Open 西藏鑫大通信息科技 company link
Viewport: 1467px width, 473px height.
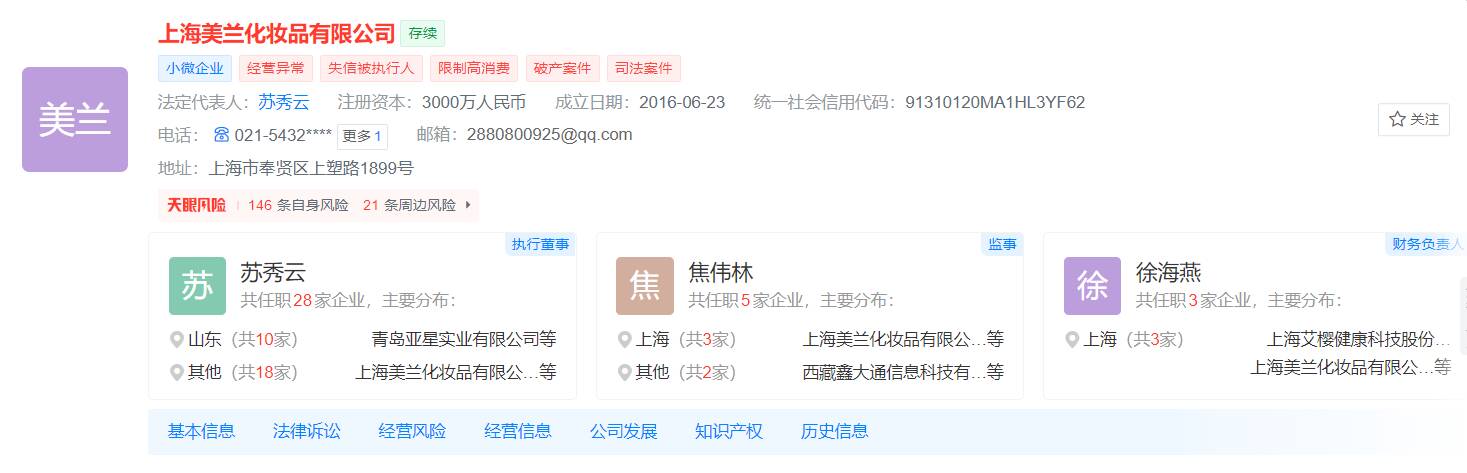point(903,372)
